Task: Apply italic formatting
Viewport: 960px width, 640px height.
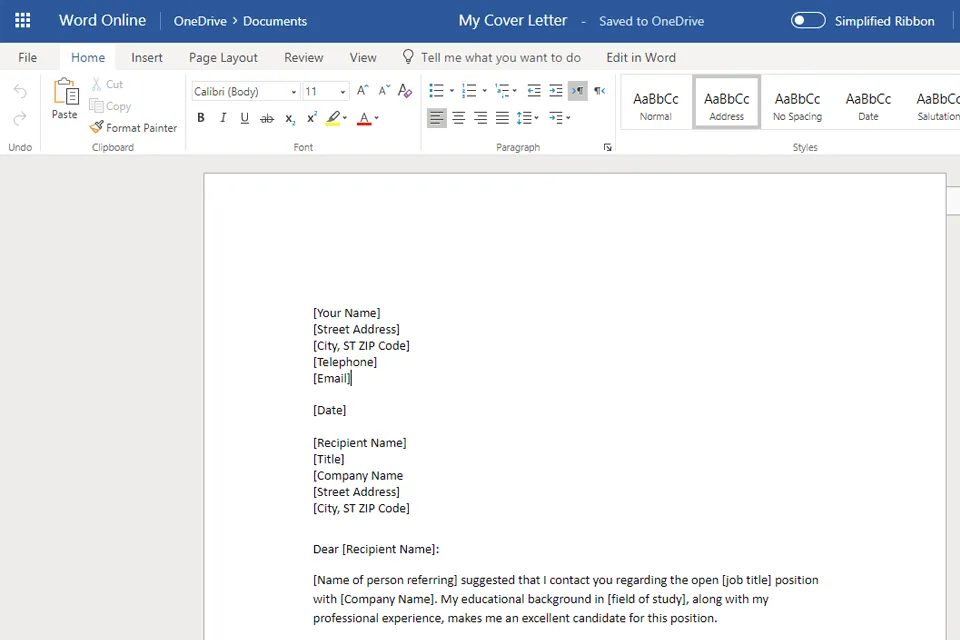Action: pyautogui.click(x=223, y=118)
